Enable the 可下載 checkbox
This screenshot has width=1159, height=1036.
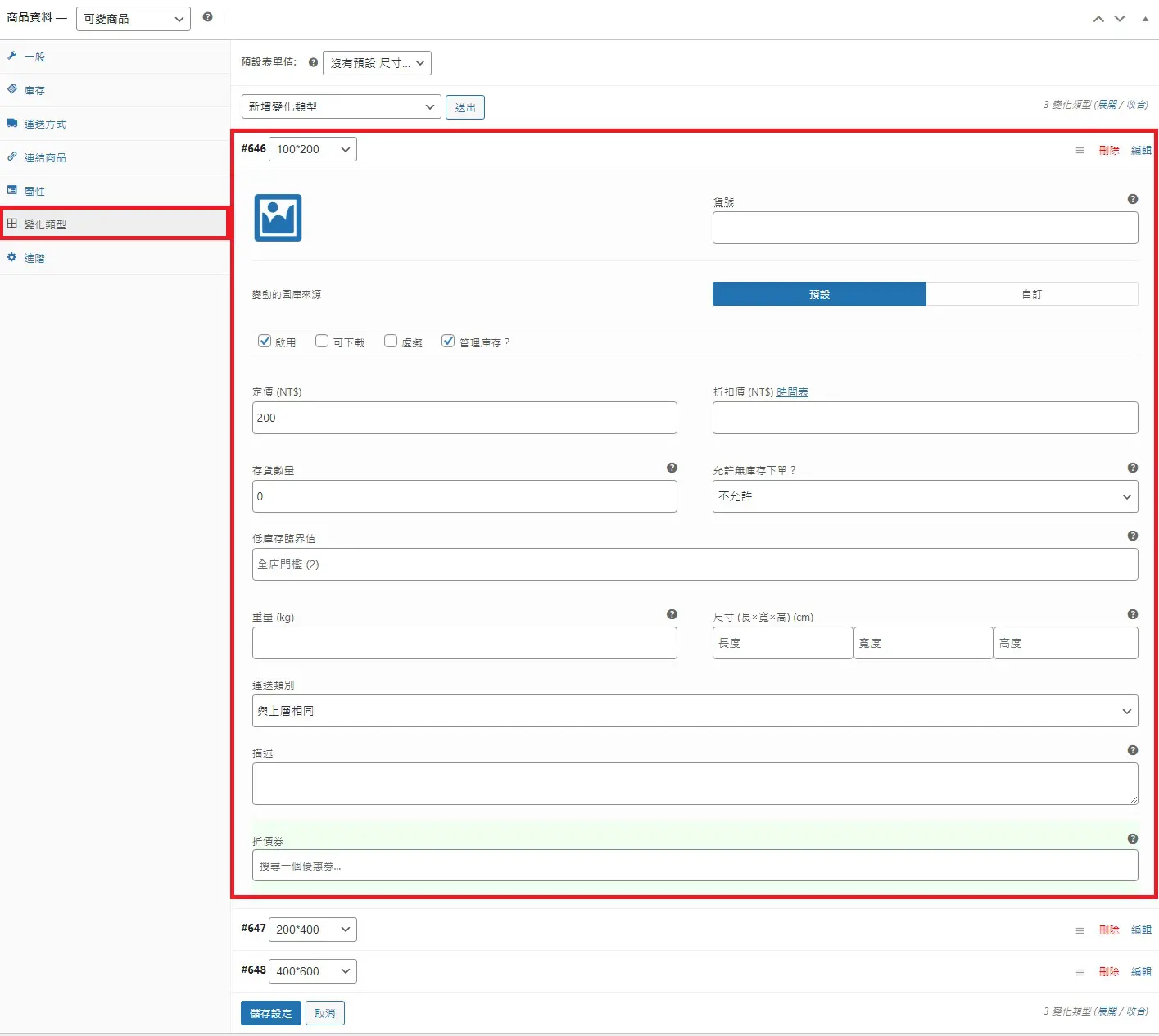322,342
